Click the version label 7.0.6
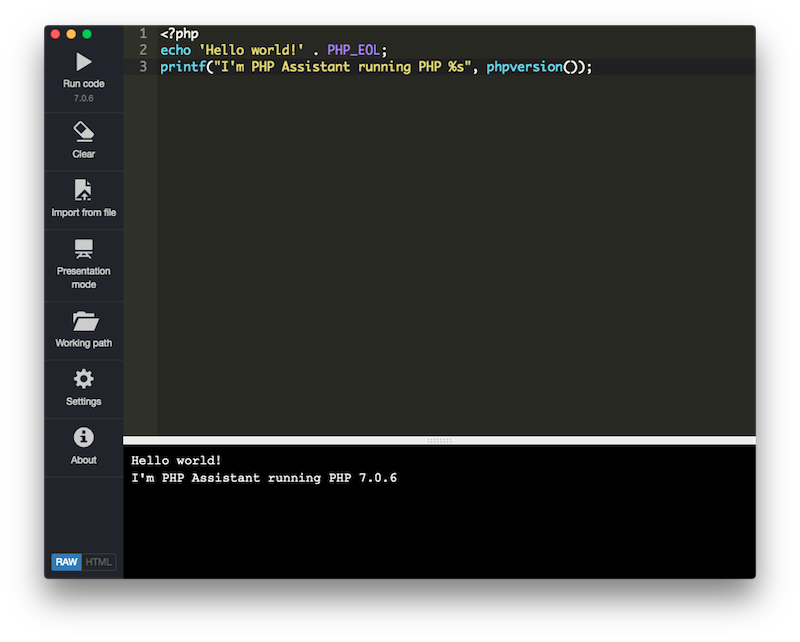 click(83, 99)
